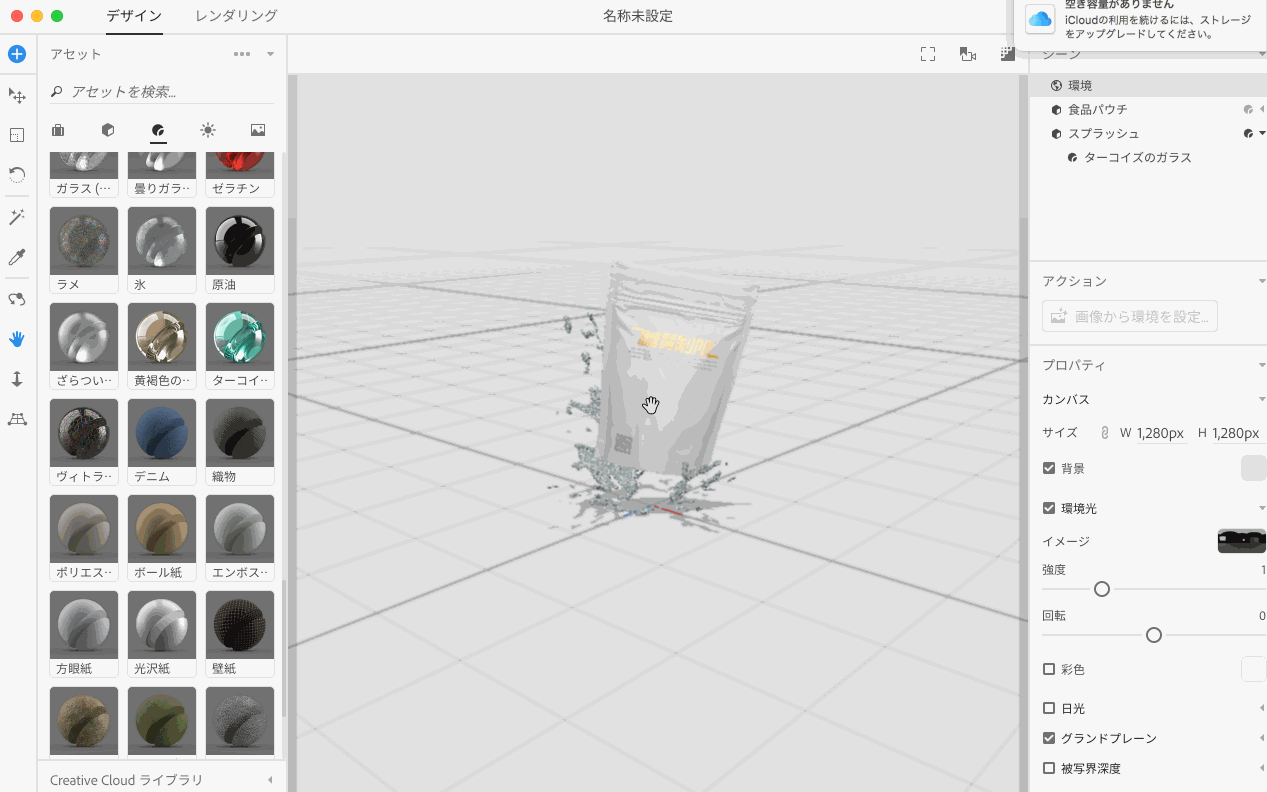Screen dimensions: 1267x792
Task: Click the blue add content plus button
Action: tap(17, 54)
